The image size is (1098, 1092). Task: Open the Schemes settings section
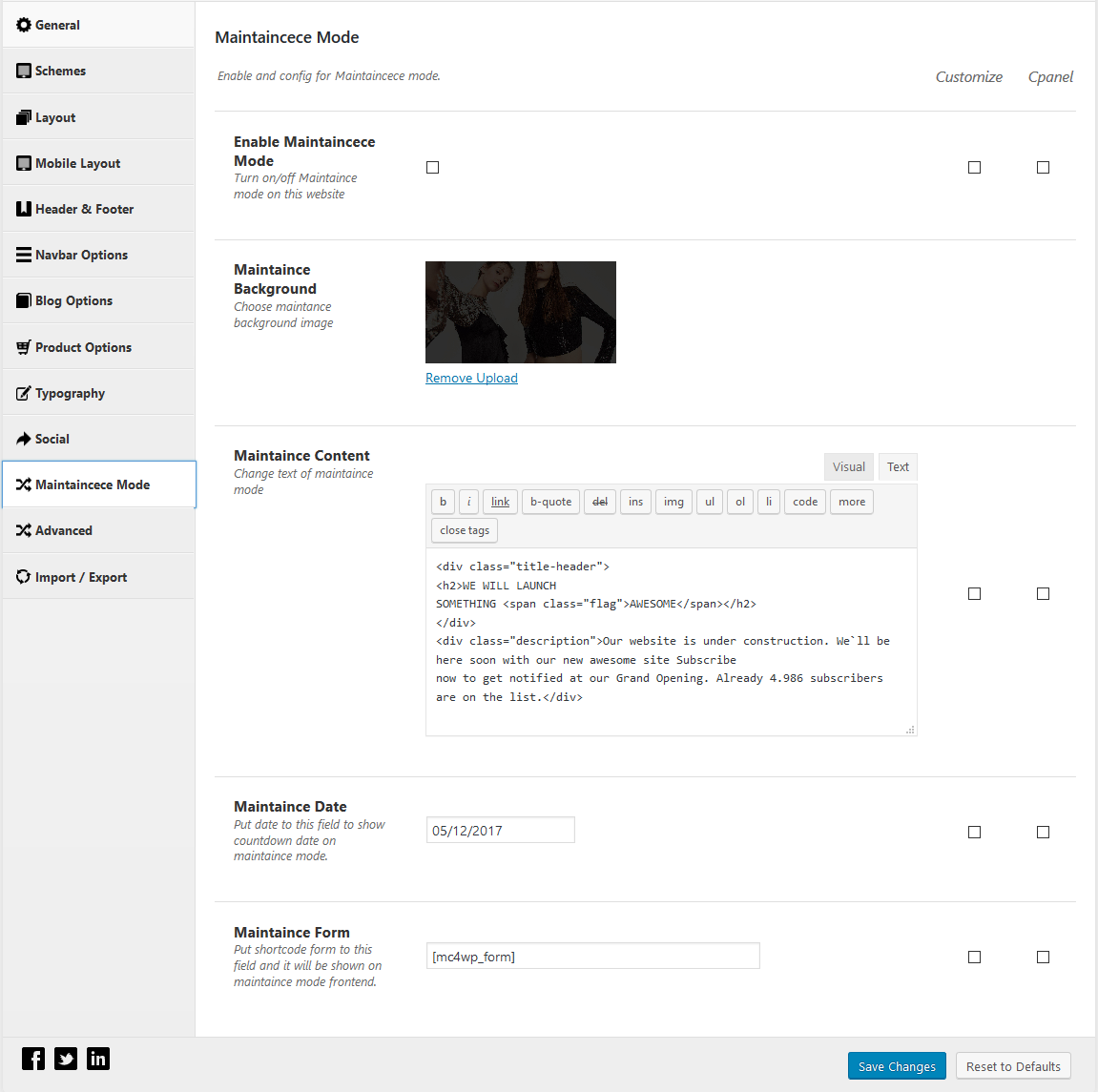pyautogui.click(x=98, y=71)
